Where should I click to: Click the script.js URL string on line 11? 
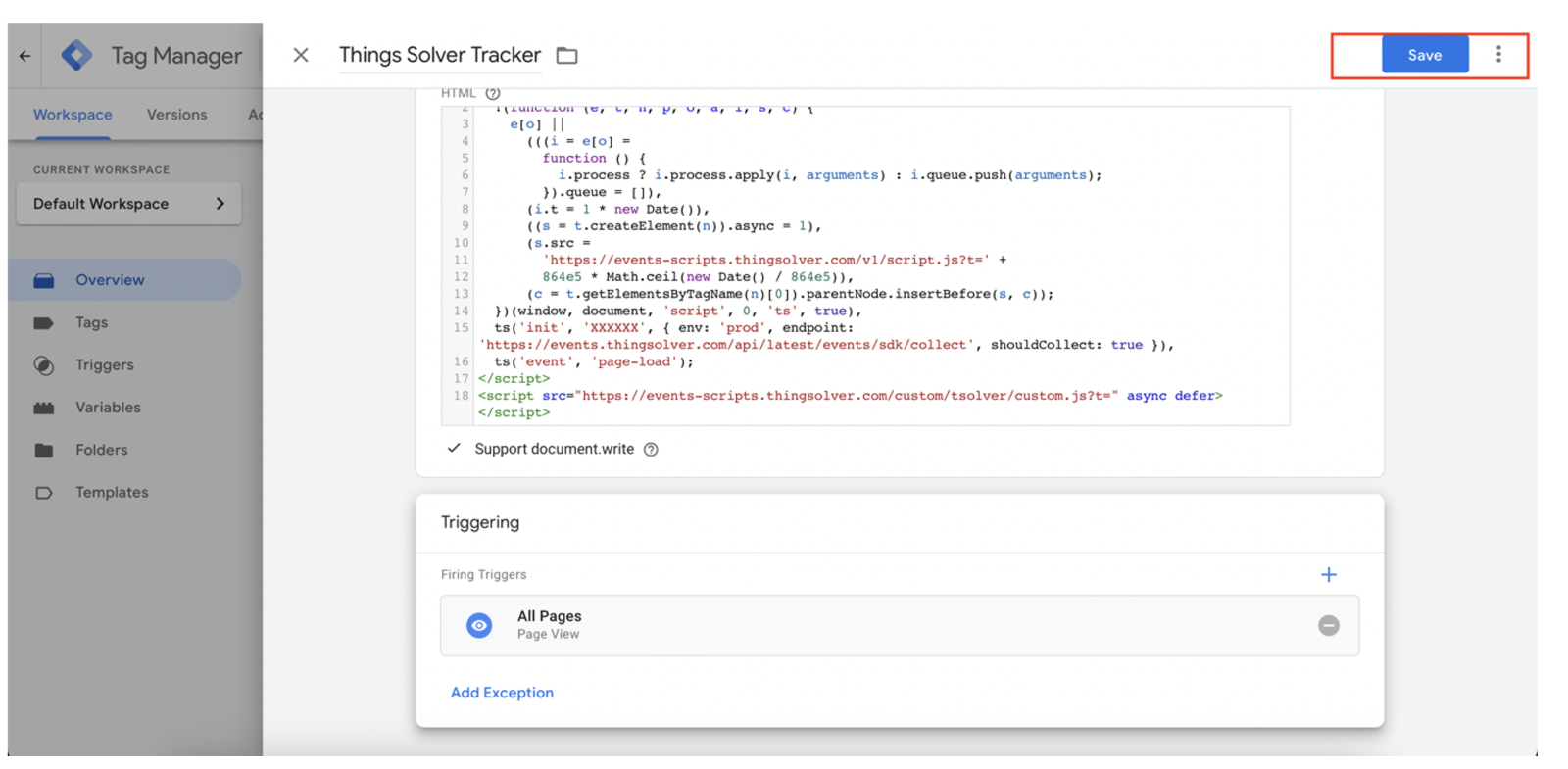click(x=766, y=260)
